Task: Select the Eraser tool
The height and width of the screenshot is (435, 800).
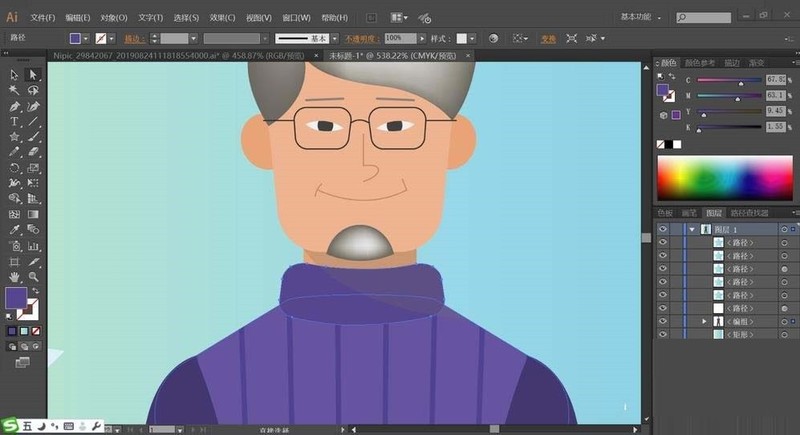Action: coord(33,152)
